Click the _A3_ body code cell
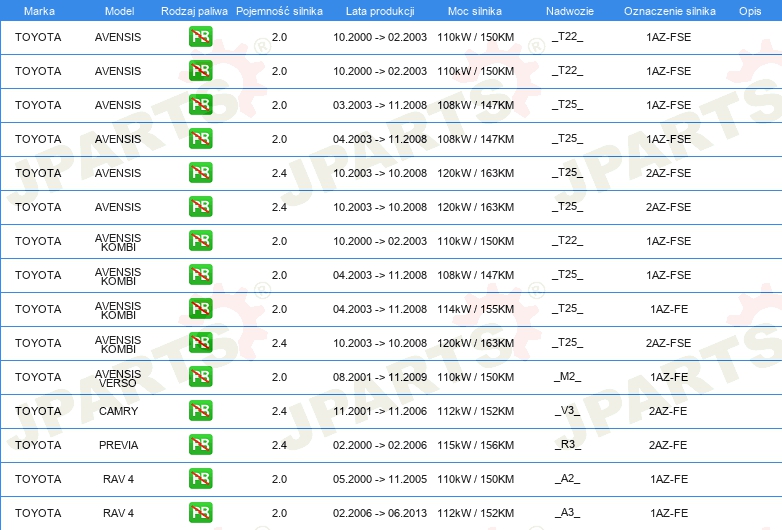This screenshot has height=530, width=782. coord(568,513)
